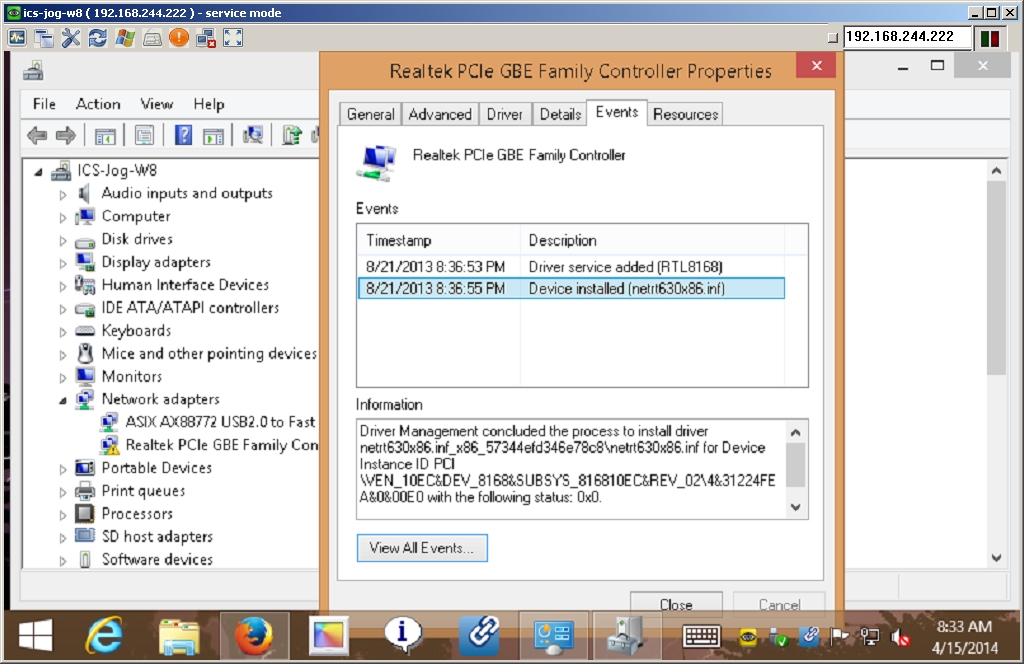Click Information box scroll up arrow
This screenshot has height=664, width=1024.
[x=795, y=432]
